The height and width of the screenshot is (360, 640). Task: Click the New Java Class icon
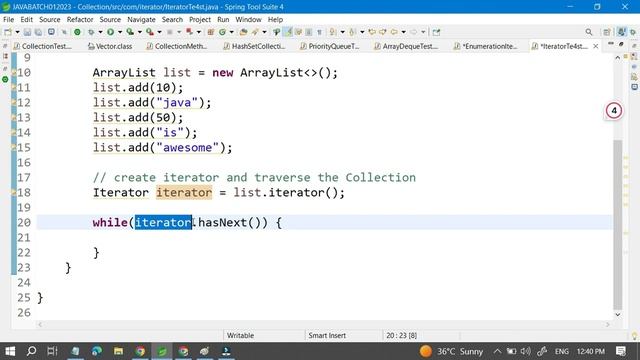tap(222, 32)
